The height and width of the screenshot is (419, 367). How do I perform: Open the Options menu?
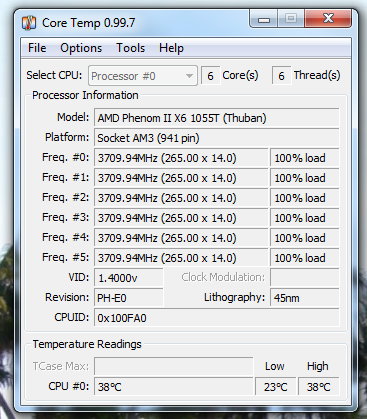pyautogui.click(x=81, y=48)
